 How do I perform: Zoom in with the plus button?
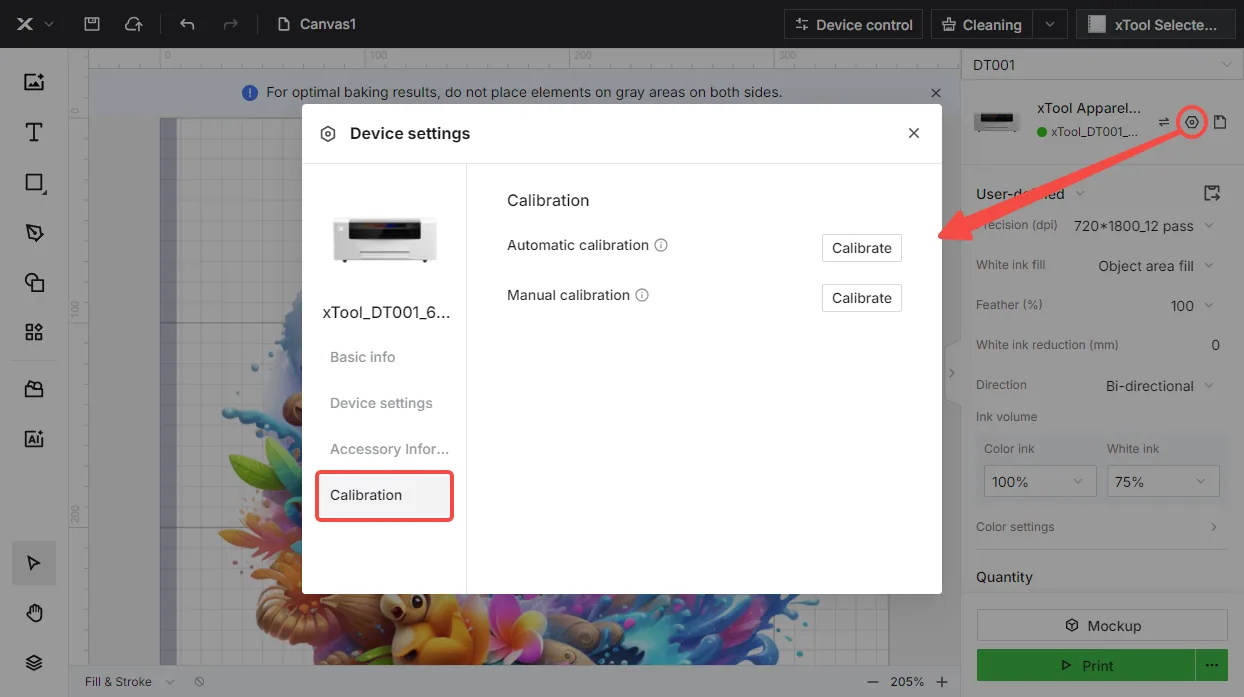(942, 682)
